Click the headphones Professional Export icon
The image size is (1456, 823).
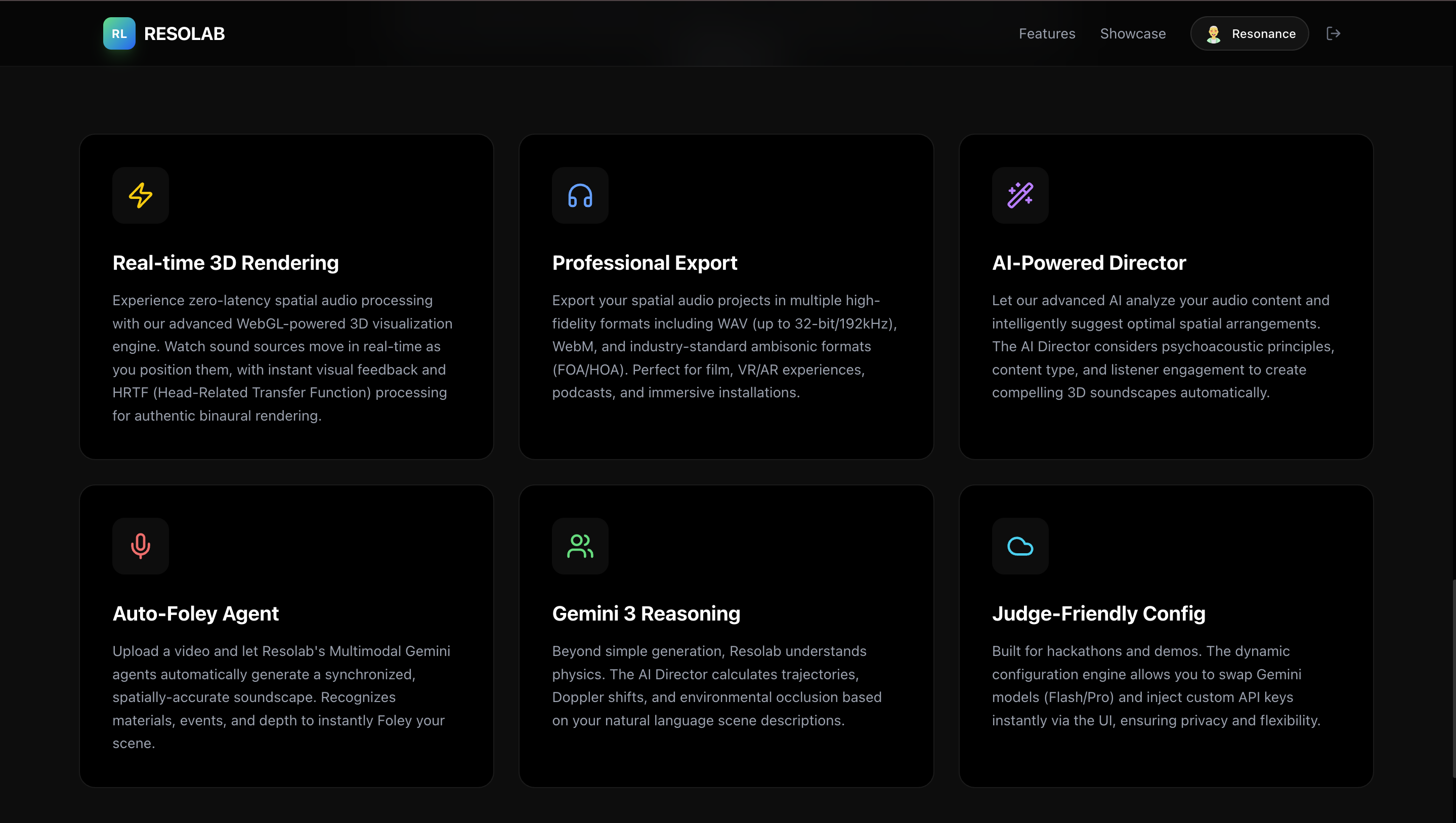click(x=580, y=195)
